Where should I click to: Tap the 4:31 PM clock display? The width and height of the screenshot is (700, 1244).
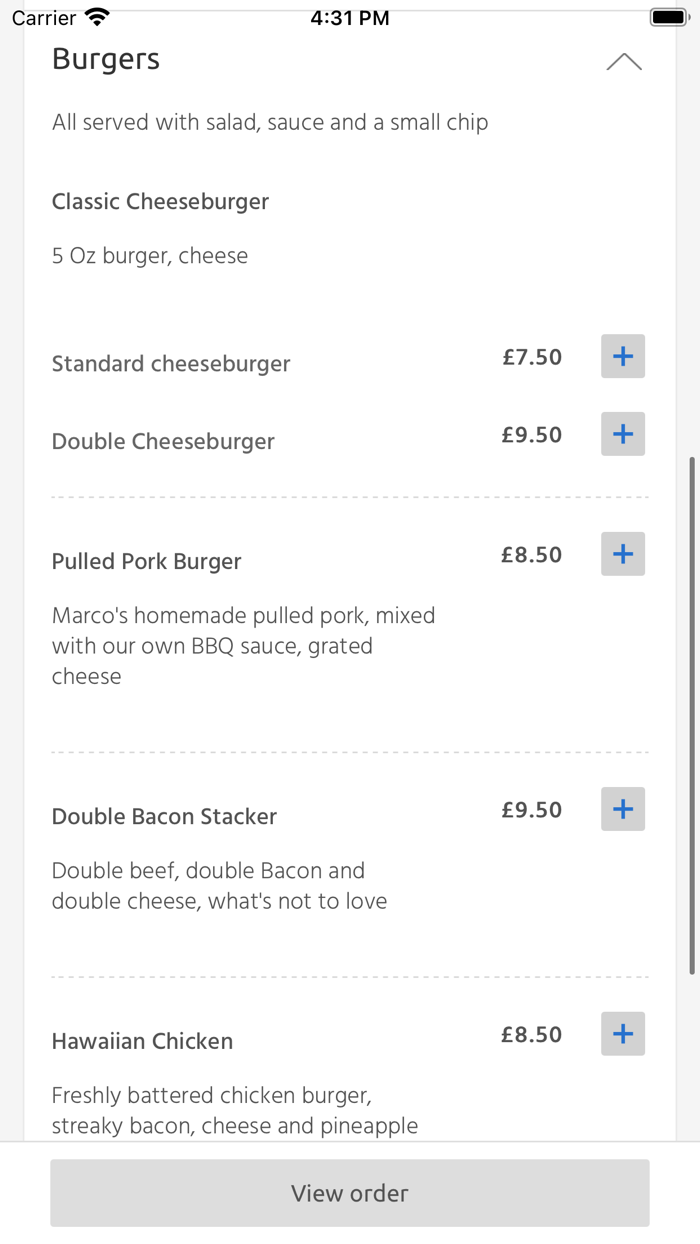point(350,16)
